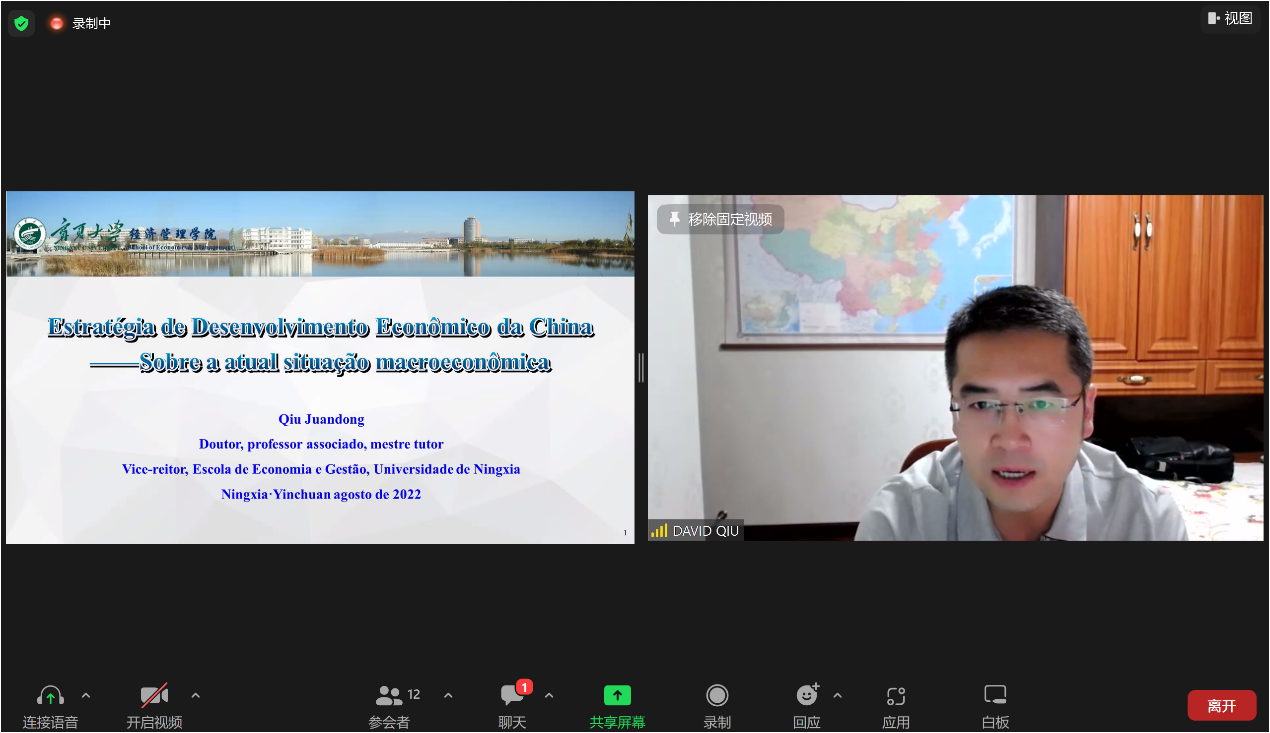Click the red Leave (离开) button
The height and width of the screenshot is (733, 1270).
1221,705
